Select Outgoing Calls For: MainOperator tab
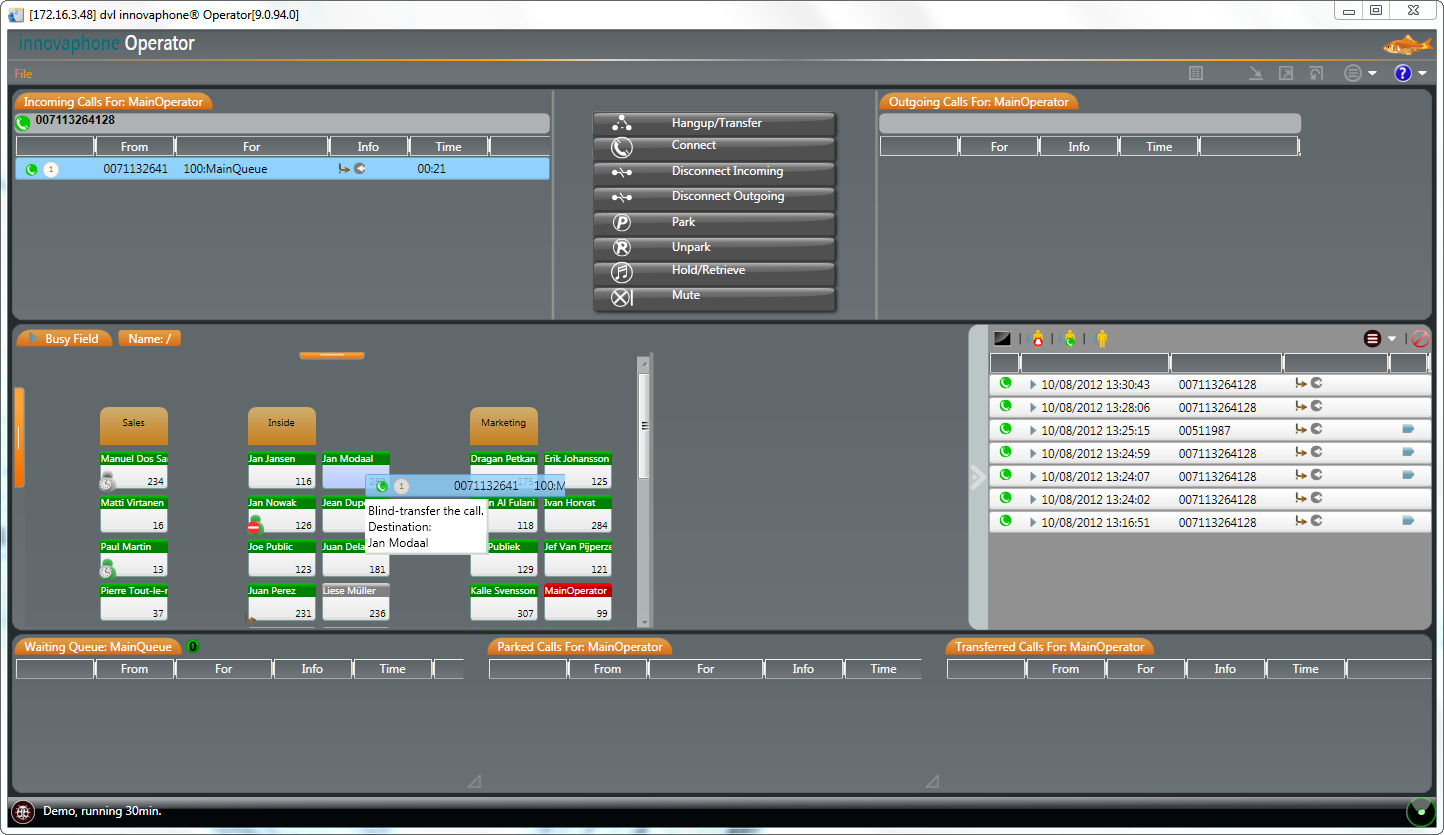Screen dimensions: 1444x835 coord(979,101)
